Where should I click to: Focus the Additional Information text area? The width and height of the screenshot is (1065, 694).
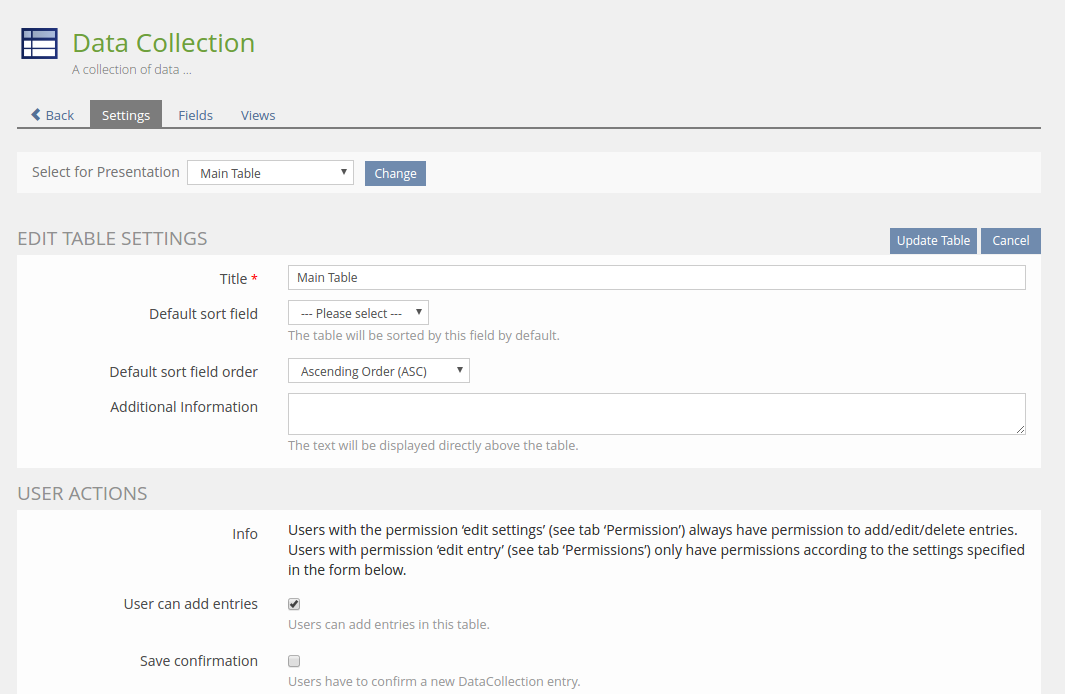coord(656,413)
